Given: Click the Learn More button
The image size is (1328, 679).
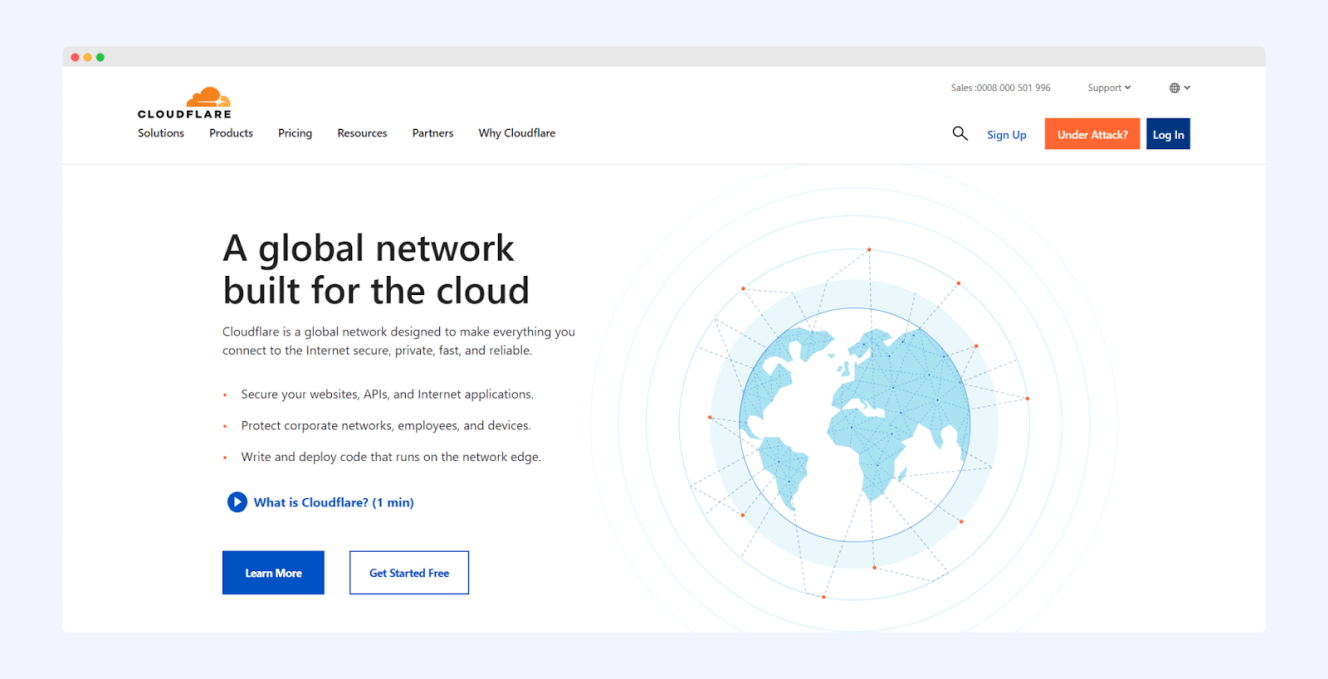Looking at the screenshot, I should click(273, 573).
